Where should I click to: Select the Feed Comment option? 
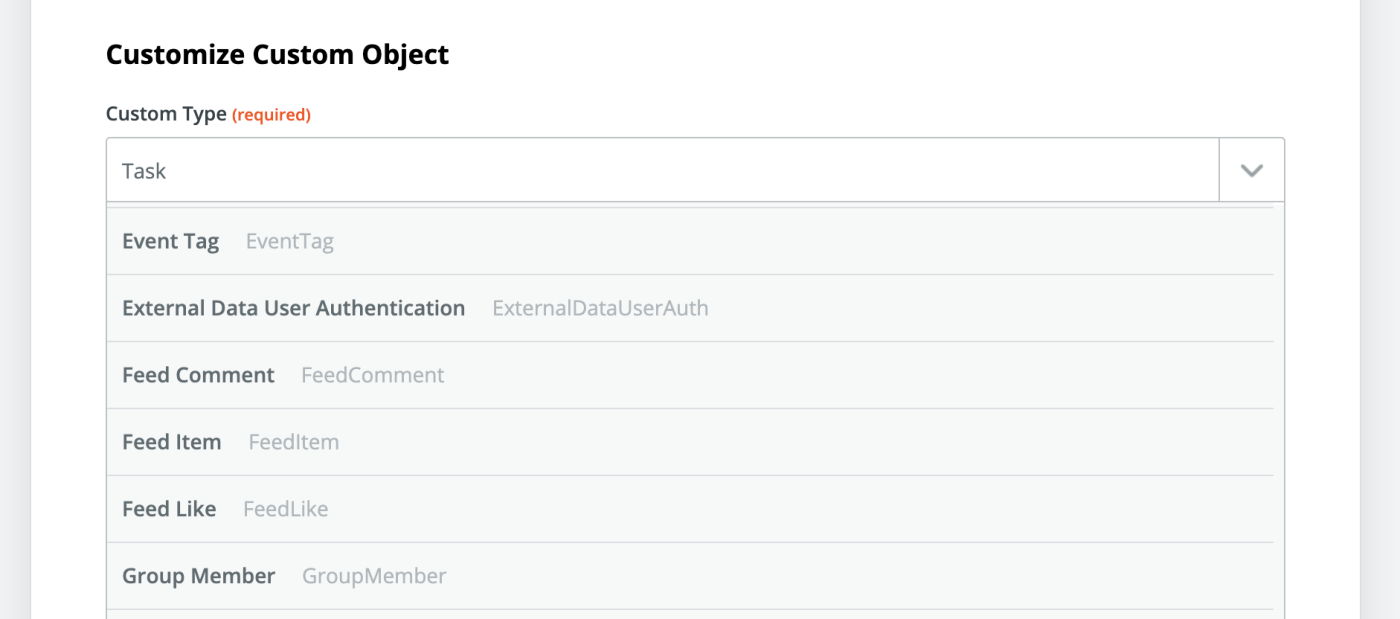[198, 376]
